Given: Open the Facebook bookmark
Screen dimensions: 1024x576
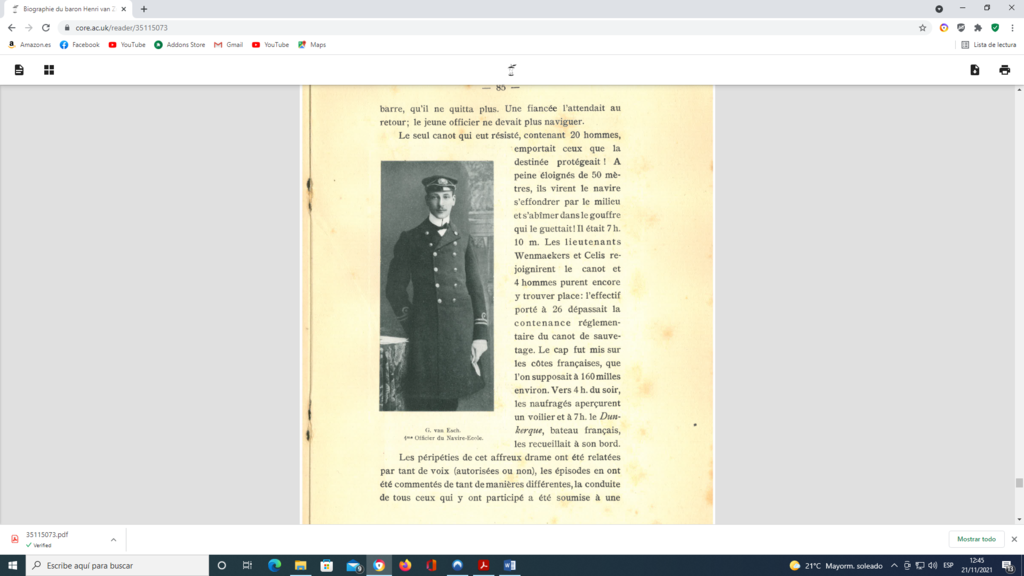Looking at the screenshot, I should [x=80, y=44].
